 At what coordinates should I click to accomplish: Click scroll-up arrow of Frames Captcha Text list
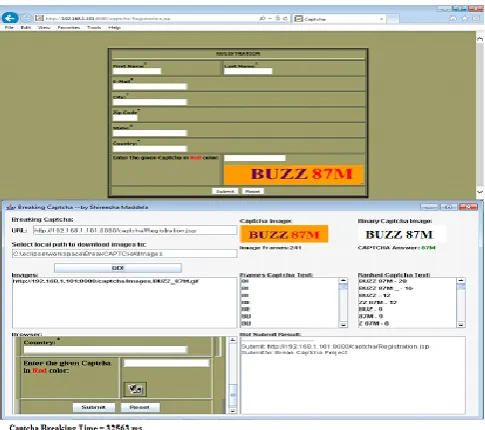[x=343, y=281]
